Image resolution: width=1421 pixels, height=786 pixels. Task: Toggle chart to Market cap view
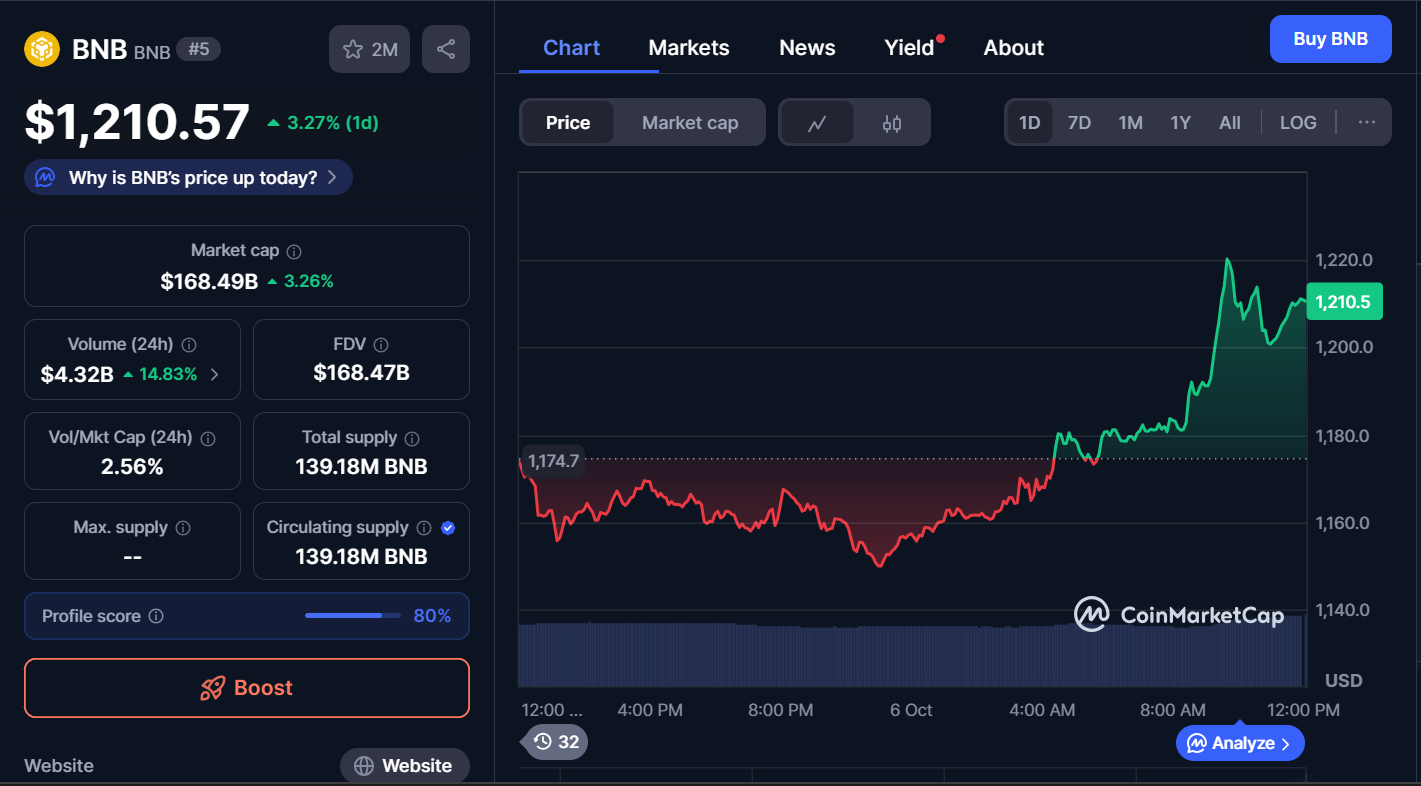[689, 123]
